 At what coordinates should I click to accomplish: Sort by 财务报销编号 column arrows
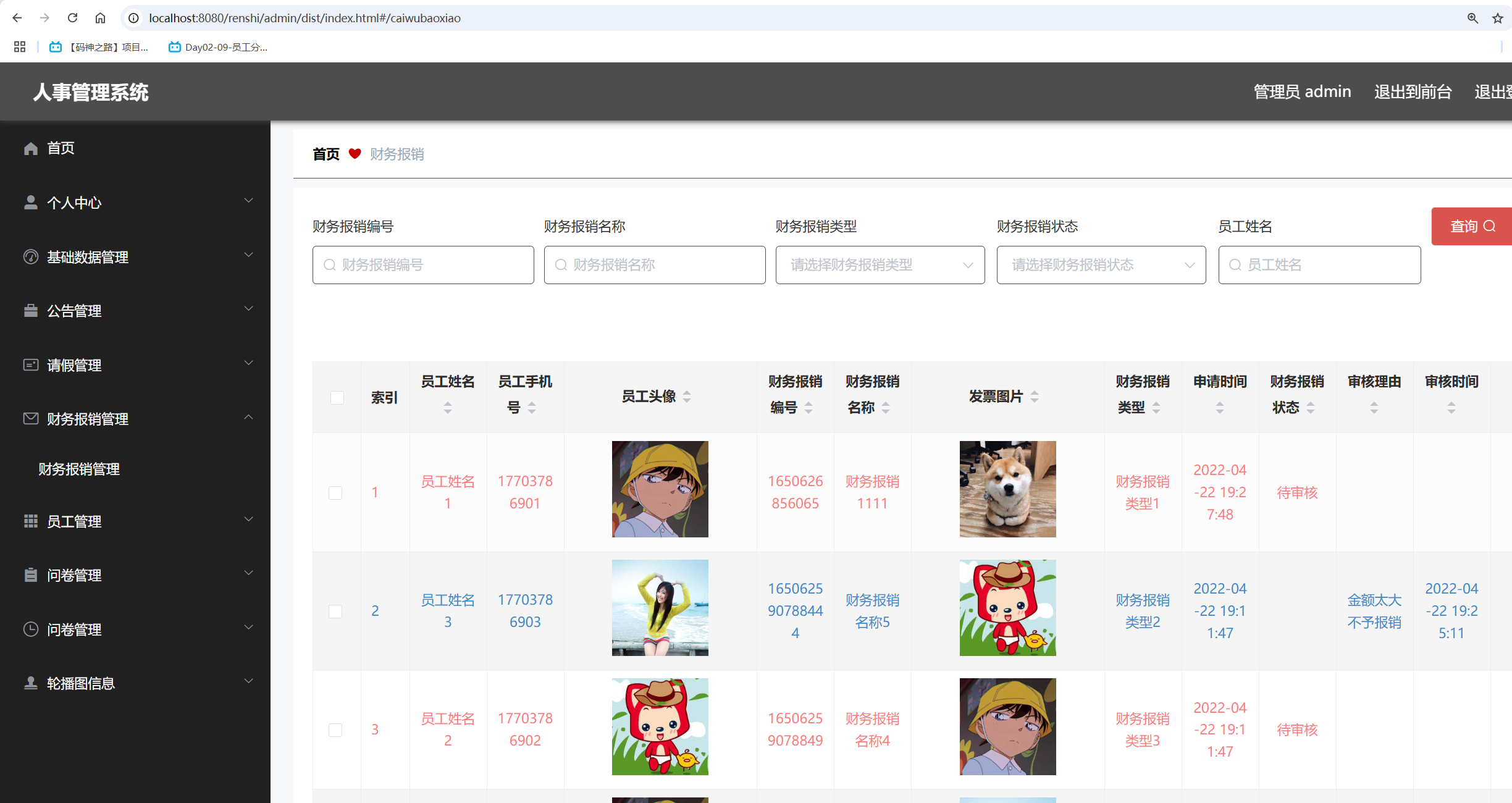point(808,408)
